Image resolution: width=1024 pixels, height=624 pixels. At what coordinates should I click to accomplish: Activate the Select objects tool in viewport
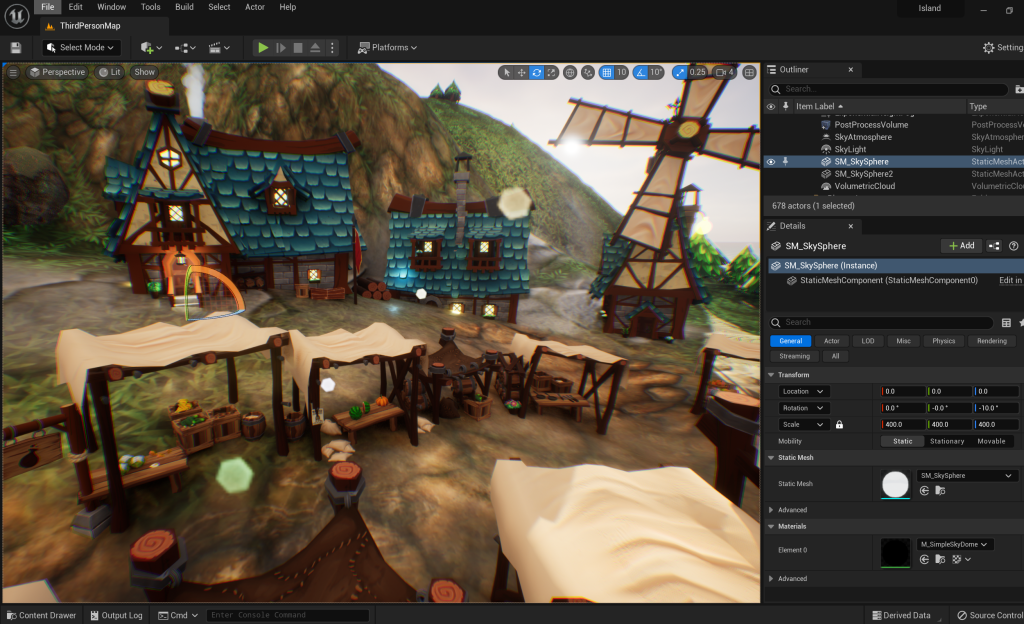click(x=507, y=72)
